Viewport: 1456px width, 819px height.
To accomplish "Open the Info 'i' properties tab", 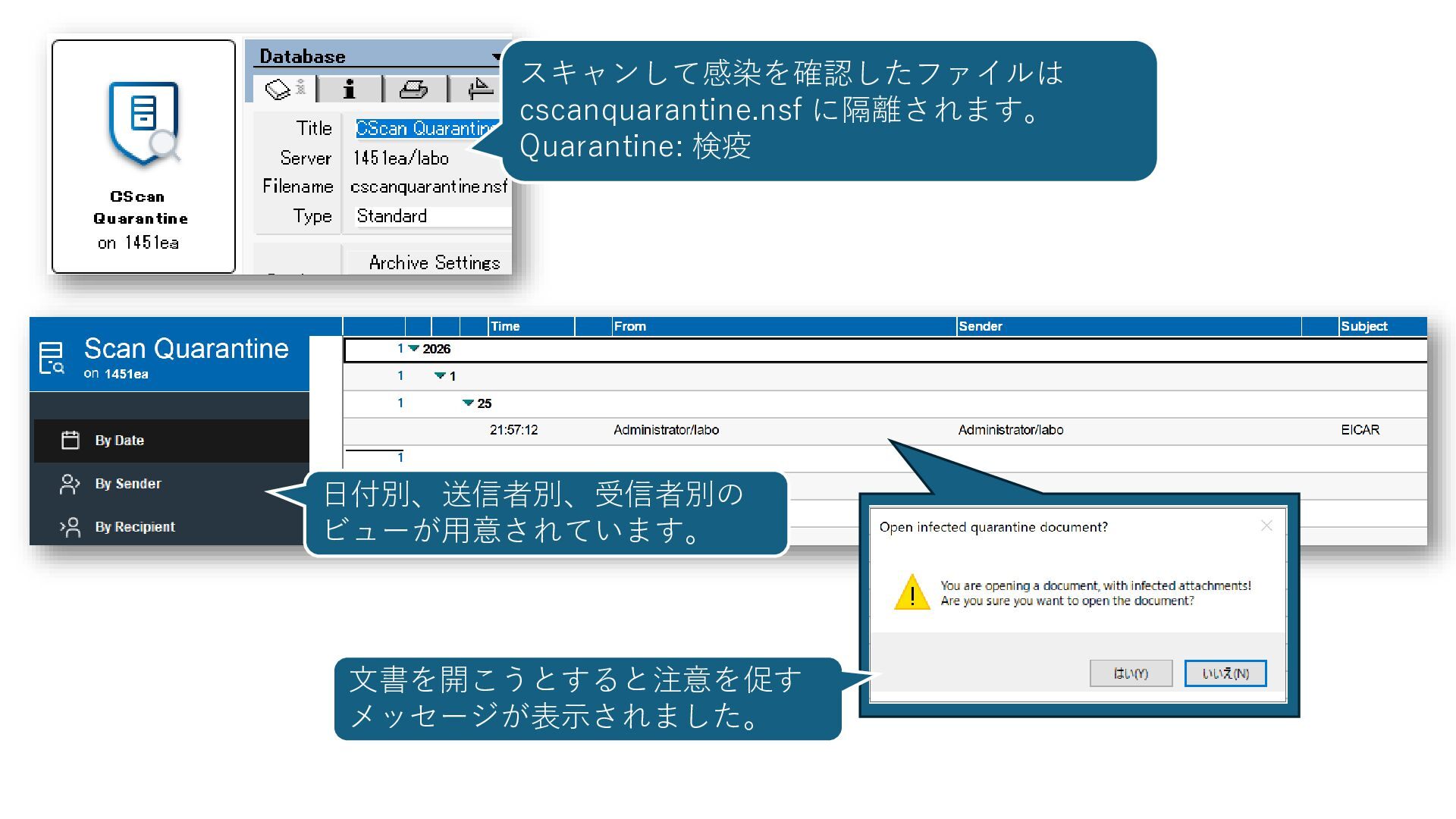I will (x=349, y=89).
